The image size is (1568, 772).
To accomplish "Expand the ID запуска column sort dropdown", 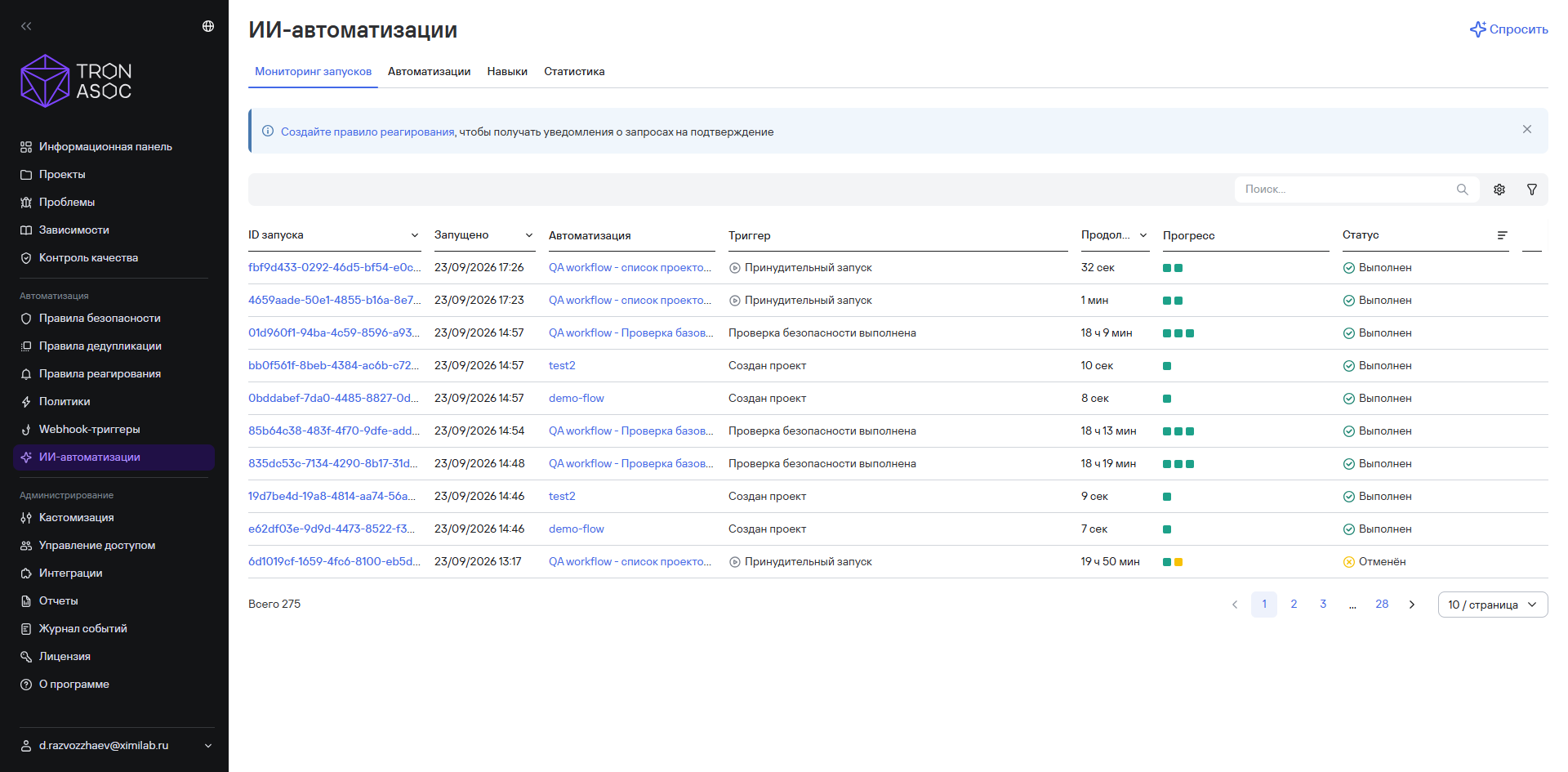I will pos(415,235).
